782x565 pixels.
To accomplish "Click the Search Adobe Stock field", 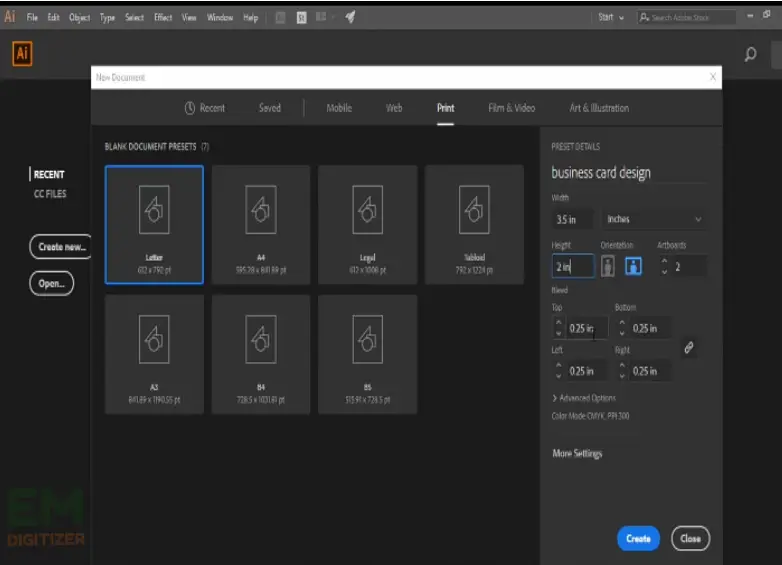I will point(686,17).
